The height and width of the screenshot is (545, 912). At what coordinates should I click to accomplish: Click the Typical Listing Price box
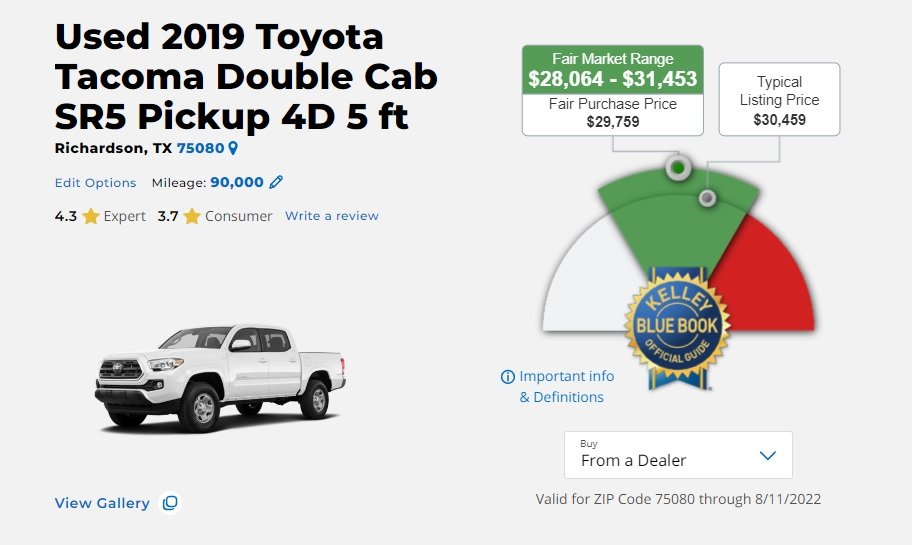[x=779, y=99]
